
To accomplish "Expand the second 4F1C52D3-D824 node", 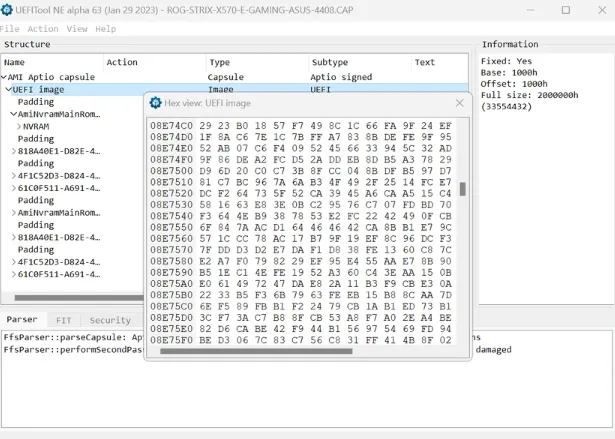I will click(14, 262).
